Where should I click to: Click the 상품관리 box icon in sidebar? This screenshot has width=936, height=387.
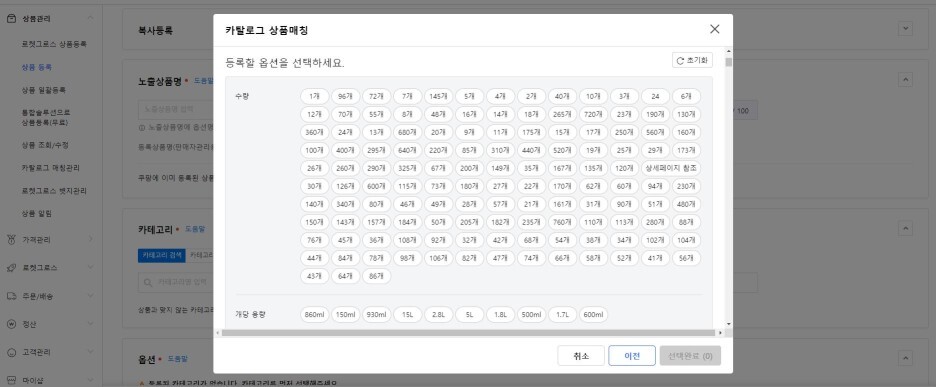[11, 19]
